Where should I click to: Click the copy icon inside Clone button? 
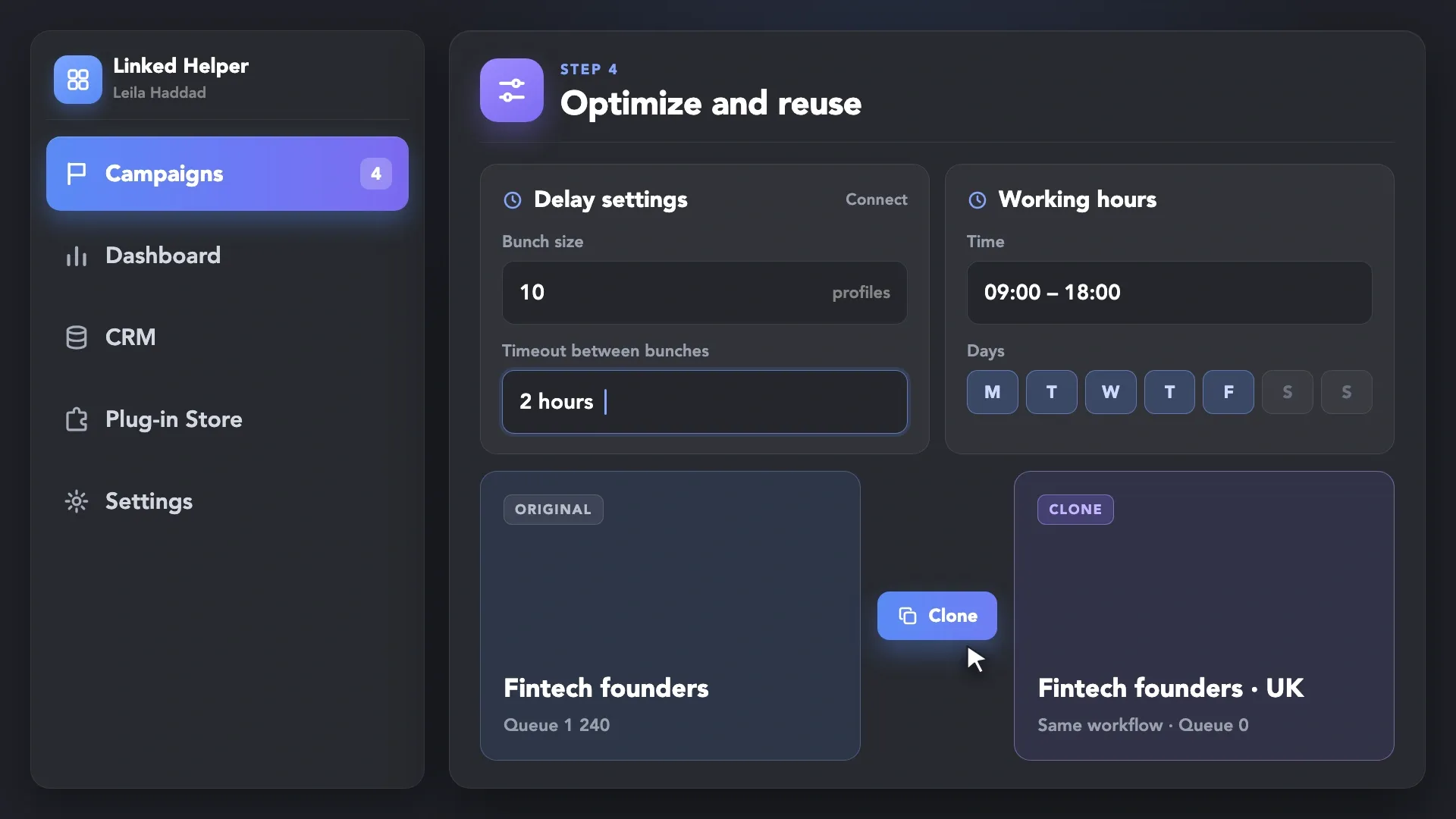pyautogui.click(x=908, y=616)
